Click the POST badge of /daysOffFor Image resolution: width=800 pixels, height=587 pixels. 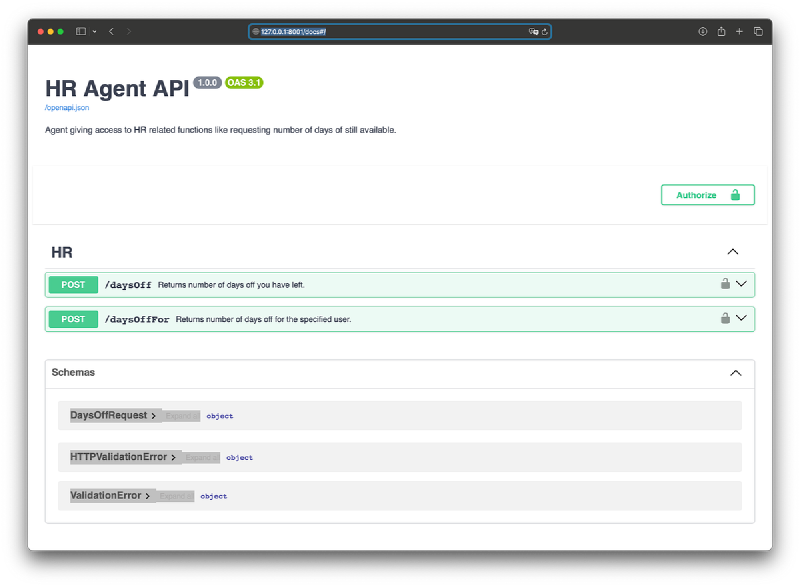click(x=73, y=319)
